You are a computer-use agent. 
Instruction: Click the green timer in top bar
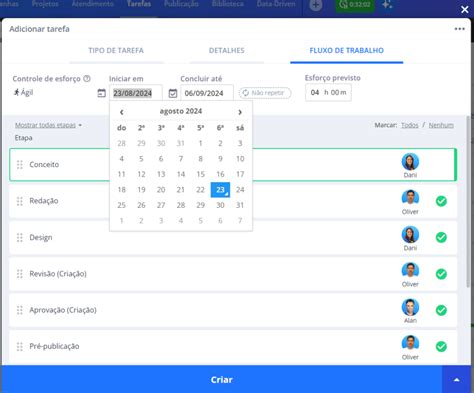[355, 5]
